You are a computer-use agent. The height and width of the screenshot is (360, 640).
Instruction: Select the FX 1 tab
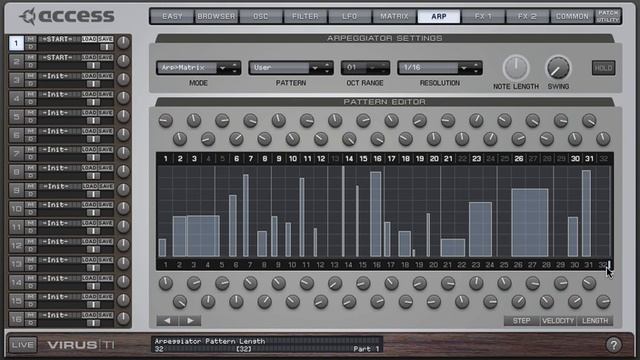coord(483,17)
